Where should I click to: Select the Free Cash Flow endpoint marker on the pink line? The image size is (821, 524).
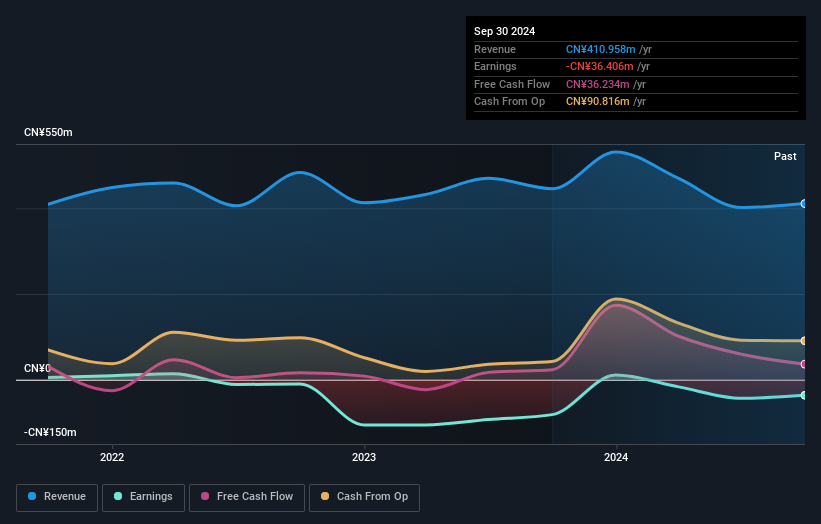click(x=804, y=364)
